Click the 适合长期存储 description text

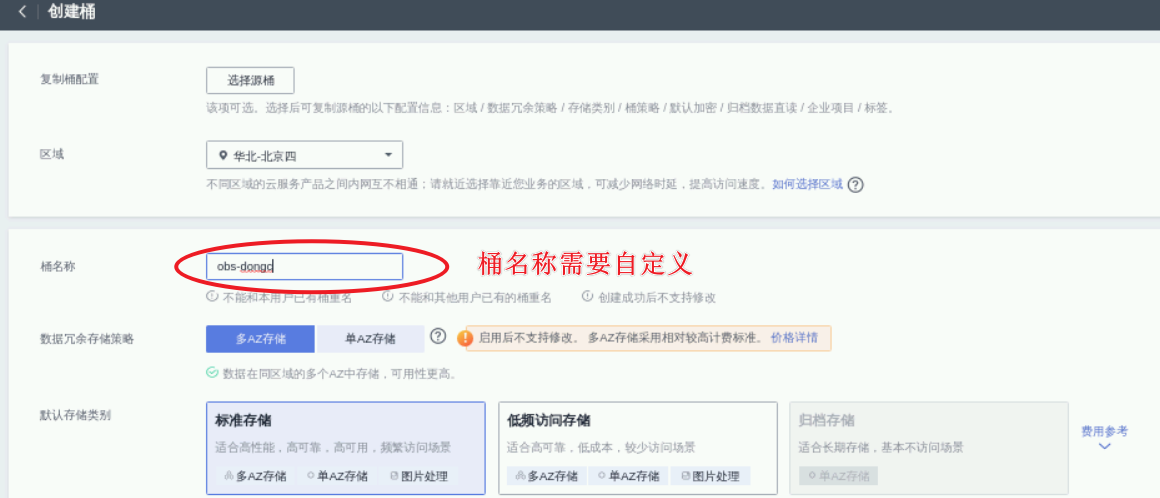point(881,448)
